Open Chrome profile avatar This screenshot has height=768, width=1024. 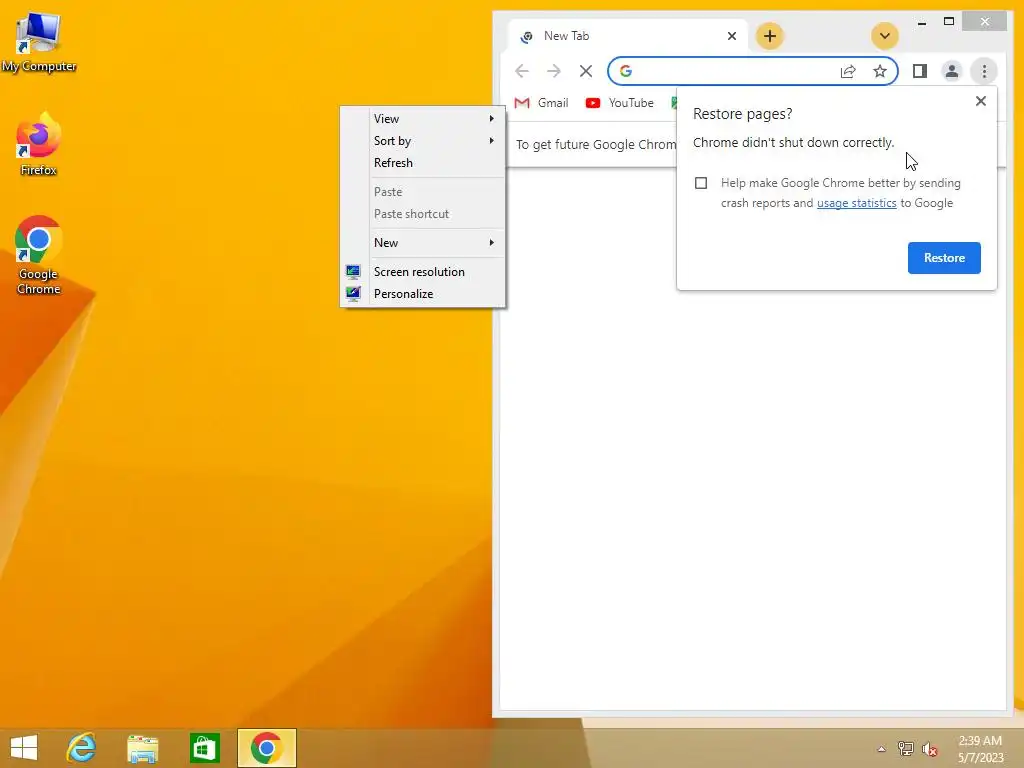click(952, 71)
